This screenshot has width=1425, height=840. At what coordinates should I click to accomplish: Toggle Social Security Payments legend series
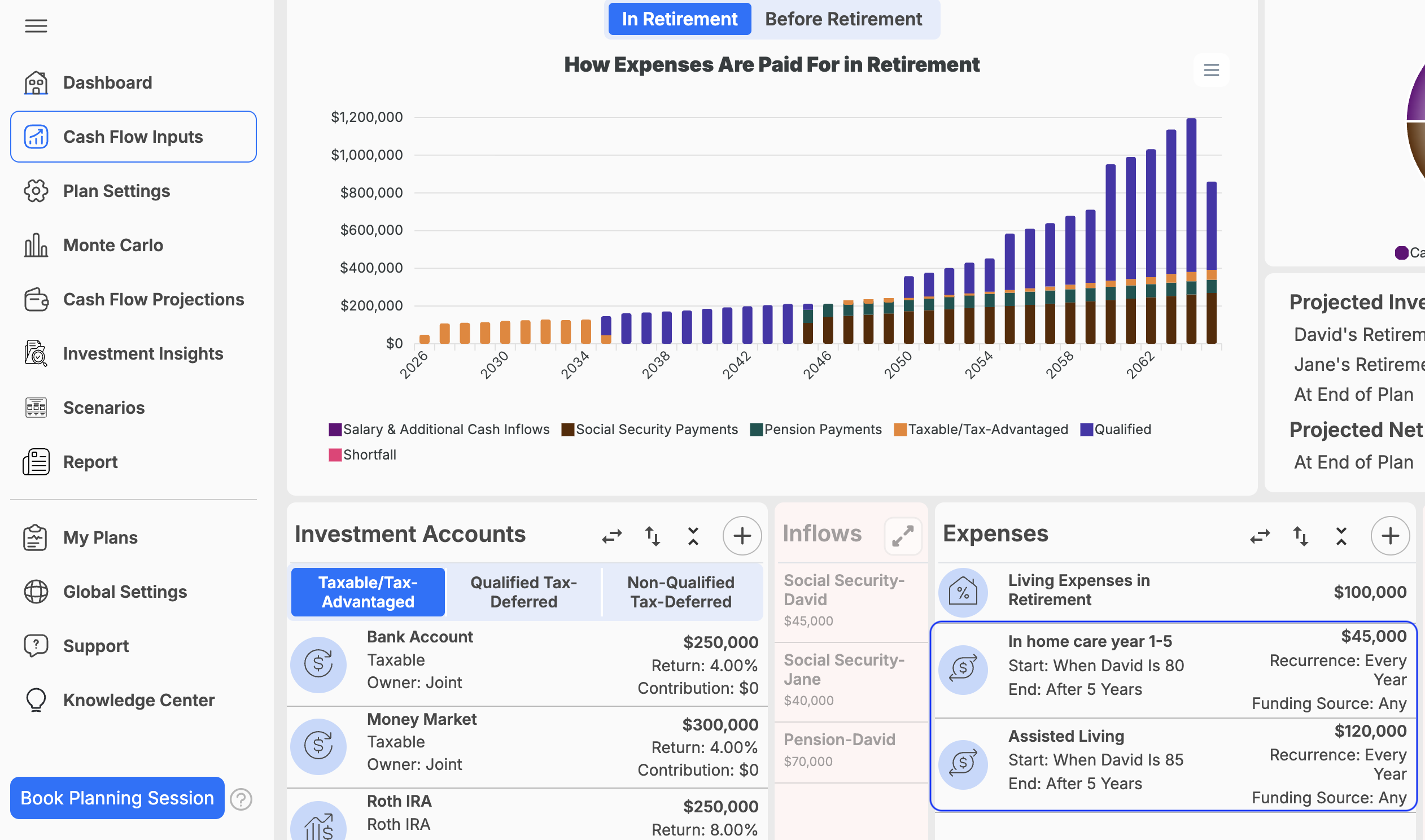(649, 430)
